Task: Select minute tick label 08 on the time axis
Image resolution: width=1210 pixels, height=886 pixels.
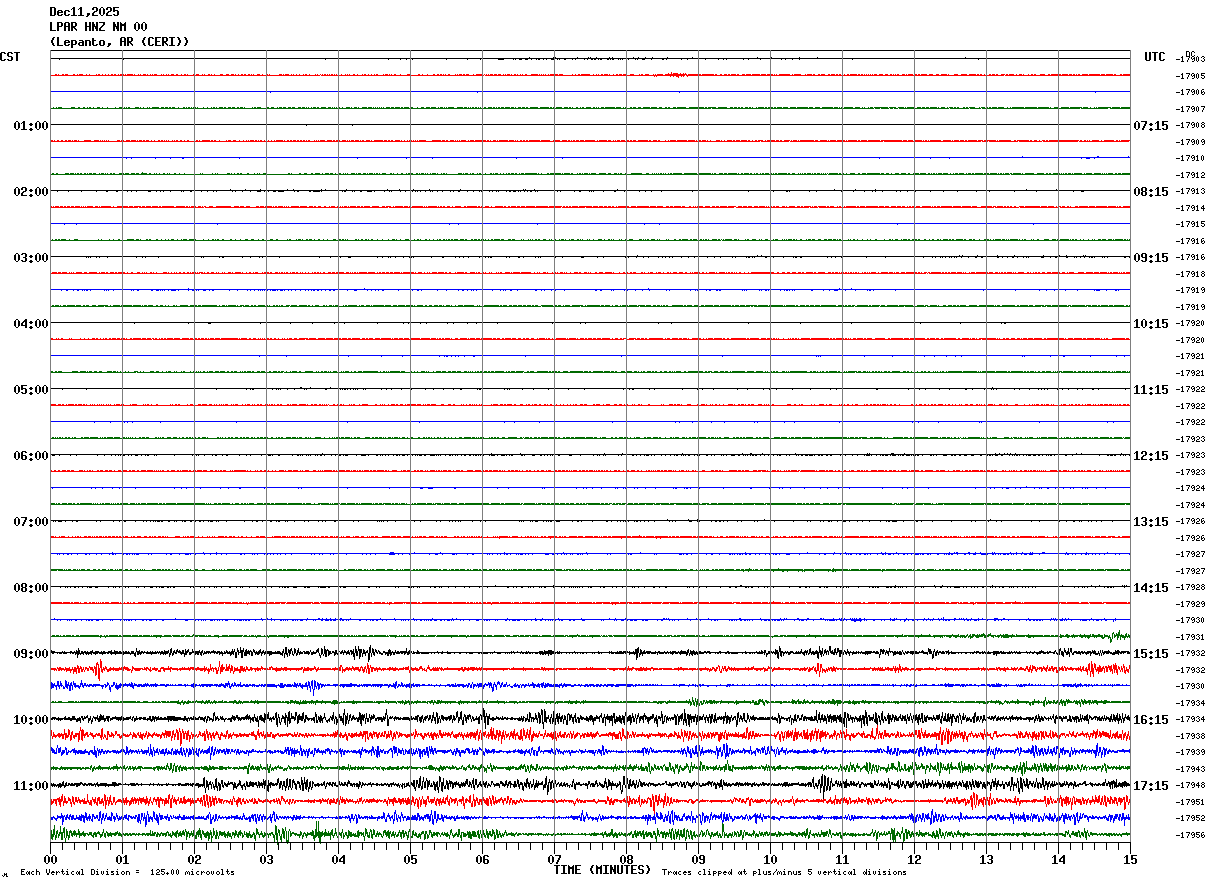Action: (627, 859)
